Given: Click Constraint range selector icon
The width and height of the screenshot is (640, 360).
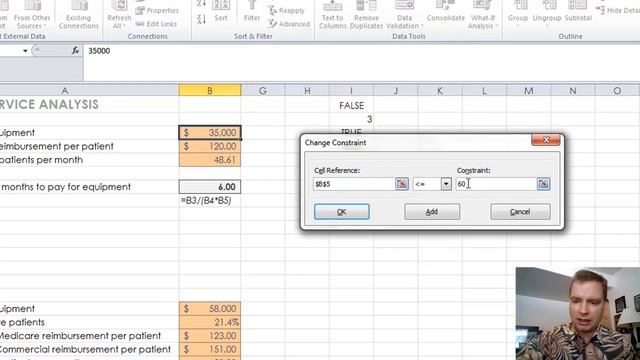Looking at the screenshot, I should [543, 184].
